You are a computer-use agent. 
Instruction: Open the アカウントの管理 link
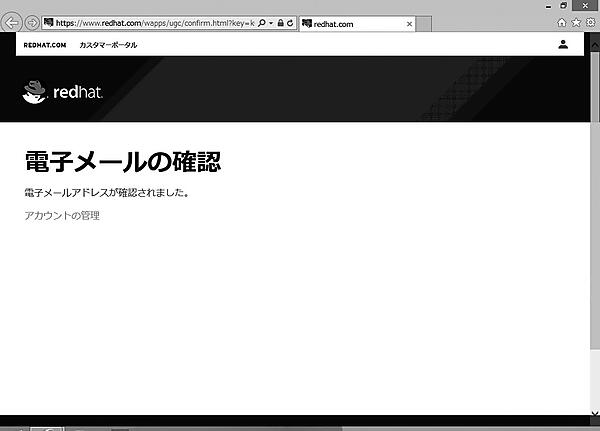click(x=62, y=216)
